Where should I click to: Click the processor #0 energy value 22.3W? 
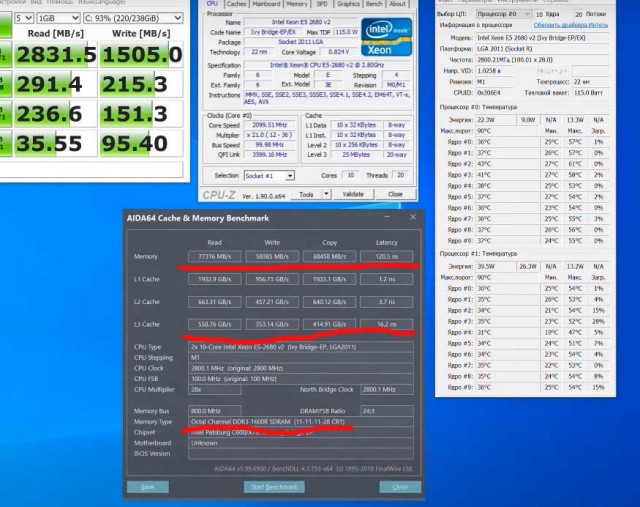click(495, 120)
